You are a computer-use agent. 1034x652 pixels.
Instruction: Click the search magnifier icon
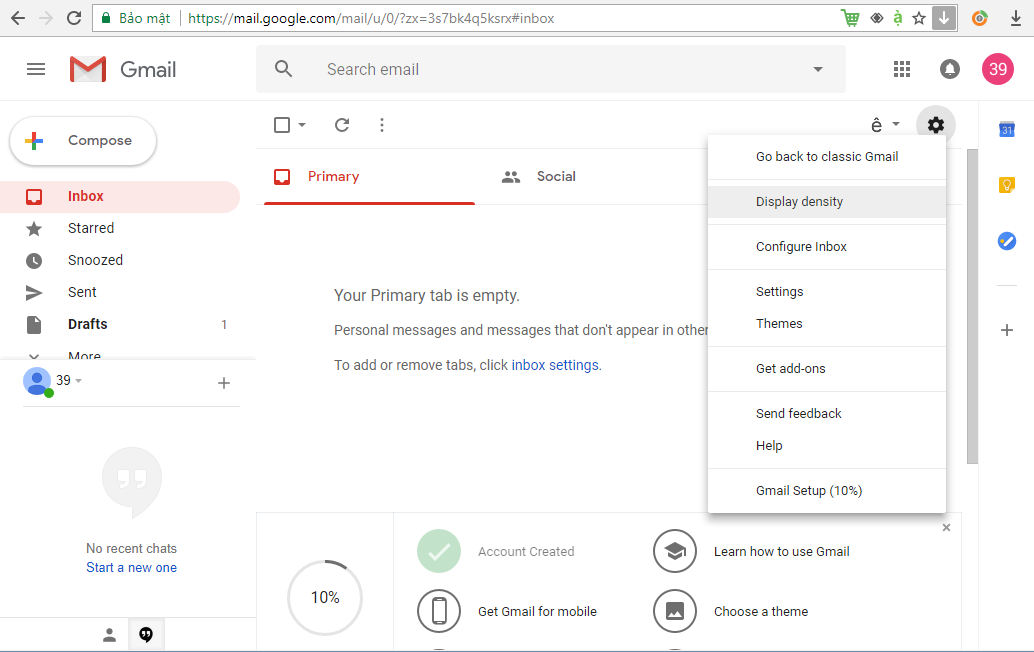click(284, 69)
